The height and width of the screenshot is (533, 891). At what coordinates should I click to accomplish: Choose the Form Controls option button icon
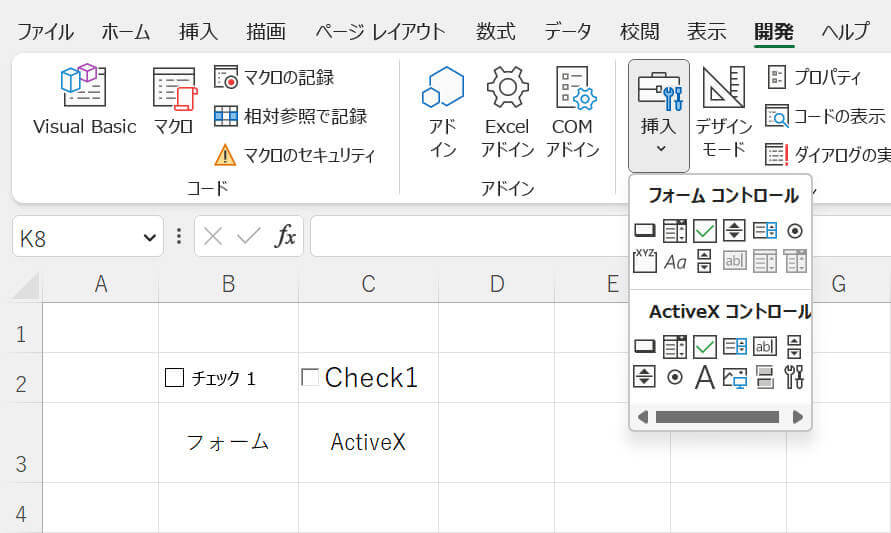(x=795, y=231)
